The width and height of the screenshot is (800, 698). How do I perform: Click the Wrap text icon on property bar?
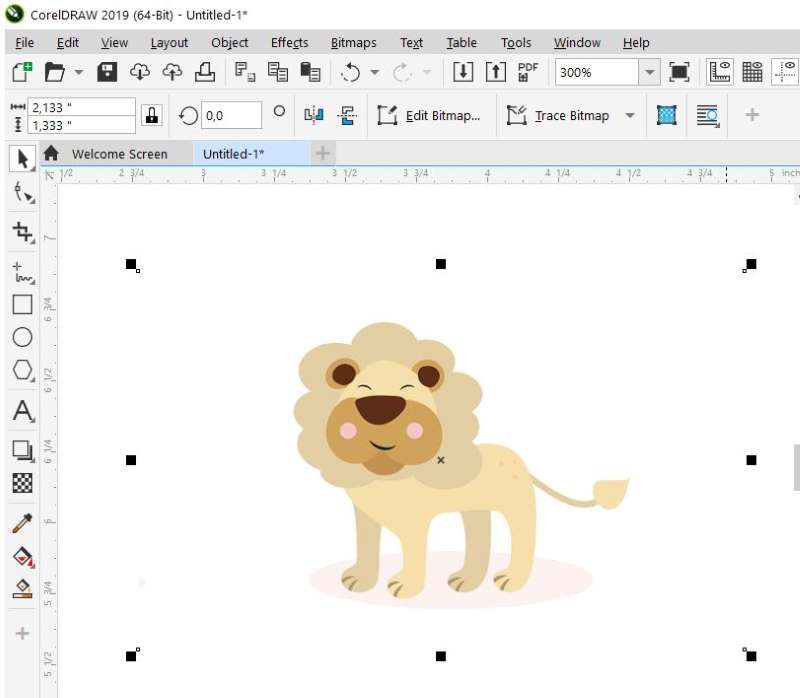(708, 116)
